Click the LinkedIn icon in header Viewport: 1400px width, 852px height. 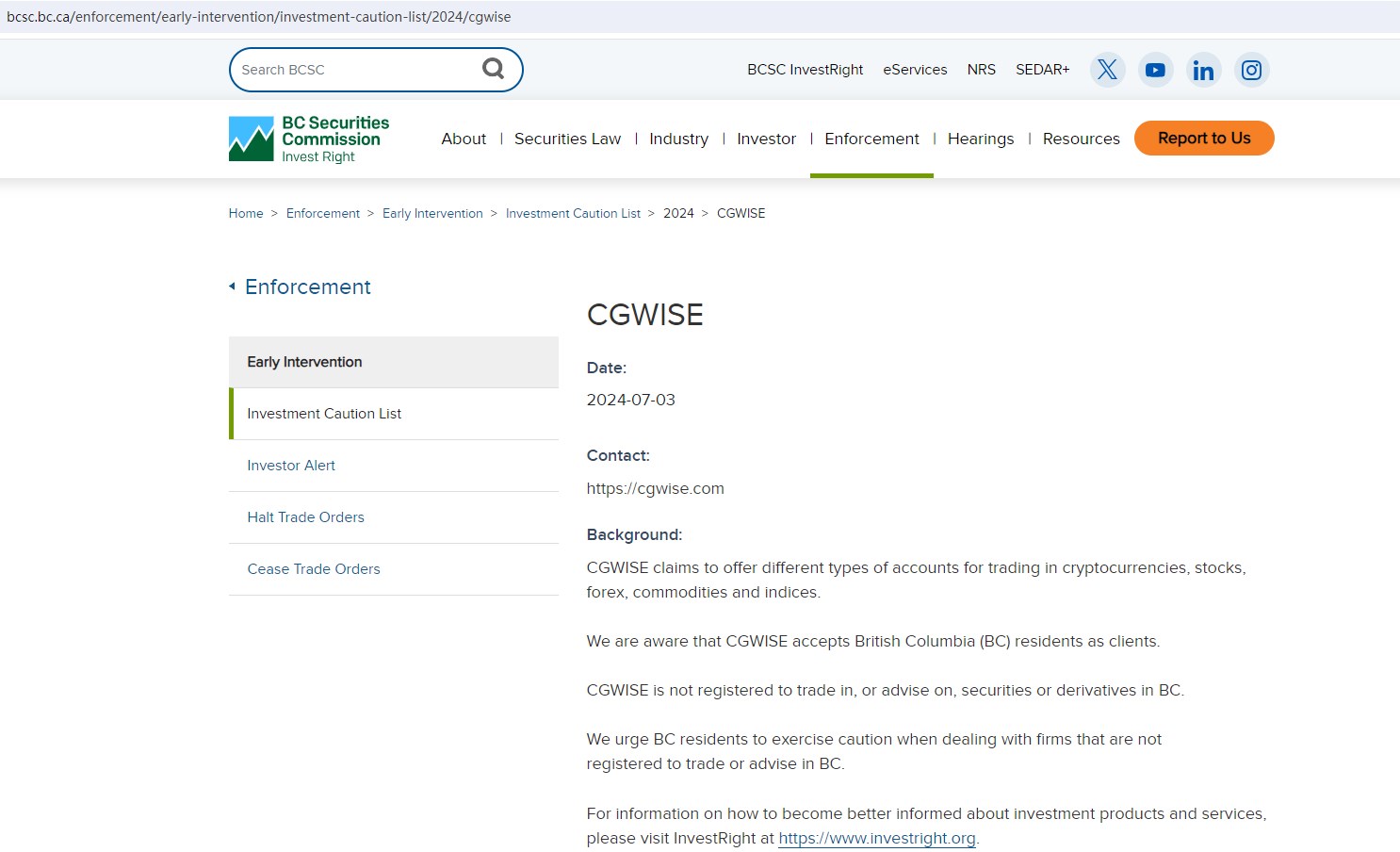(x=1203, y=70)
